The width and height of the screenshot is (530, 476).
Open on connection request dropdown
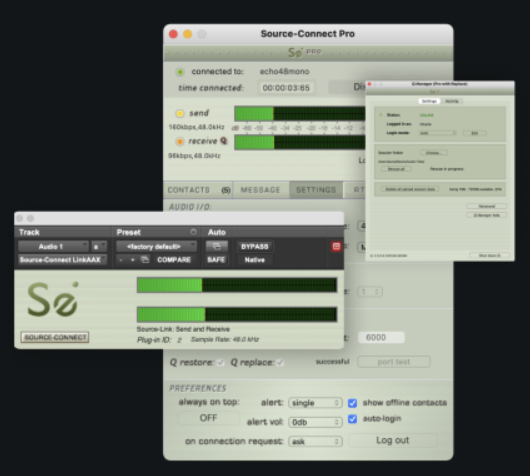pyautogui.click(x=315, y=442)
